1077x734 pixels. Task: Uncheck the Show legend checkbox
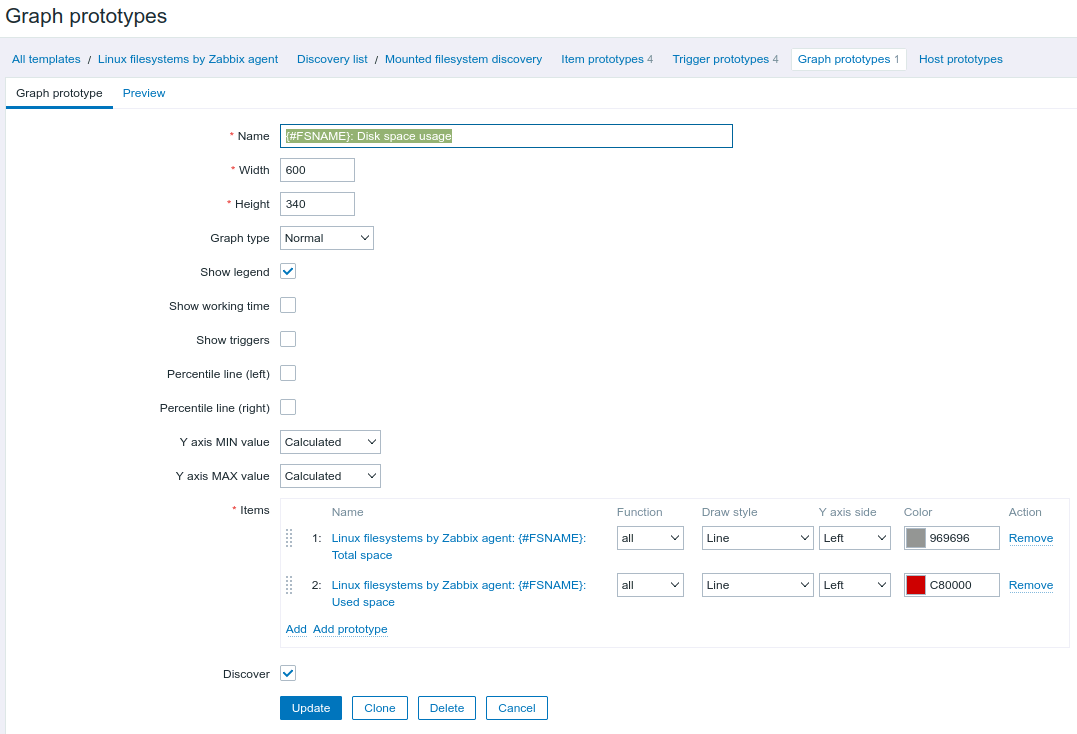pyautogui.click(x=288, y=272)
